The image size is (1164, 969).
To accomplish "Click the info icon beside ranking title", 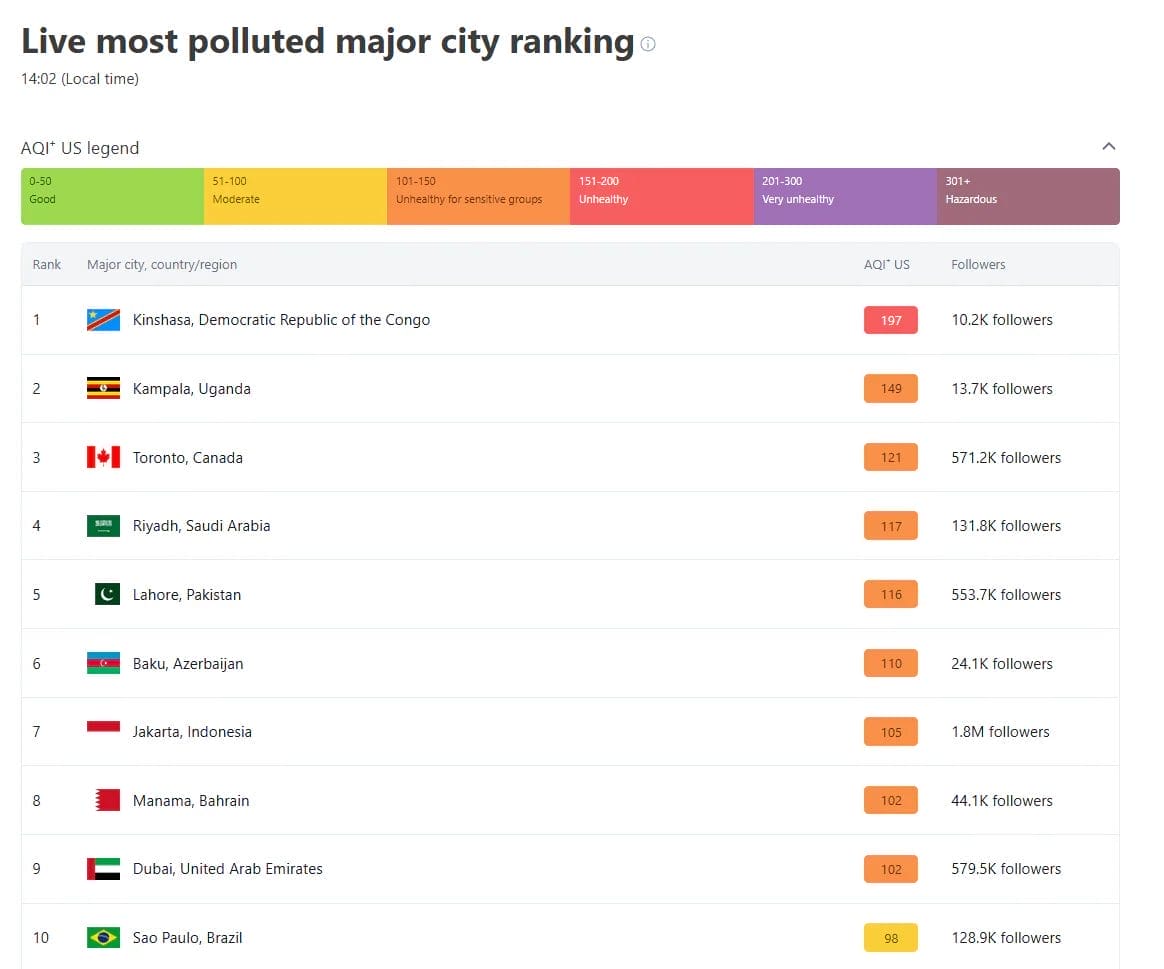I will pos(648,44).
